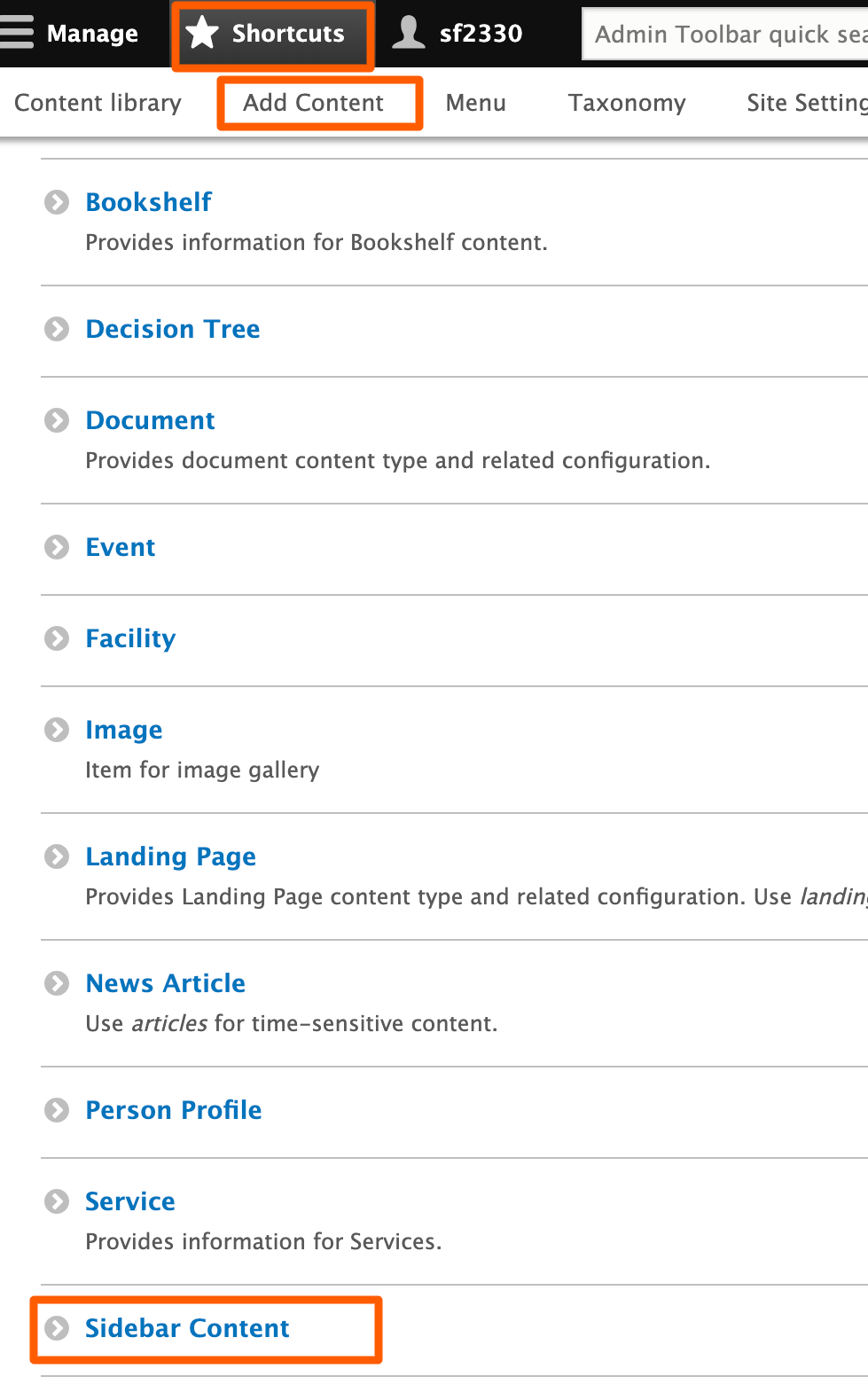Screen dimensions: 868x1400
Task: Click 'Provides information for Services.' text
Action: point(263,1241)
